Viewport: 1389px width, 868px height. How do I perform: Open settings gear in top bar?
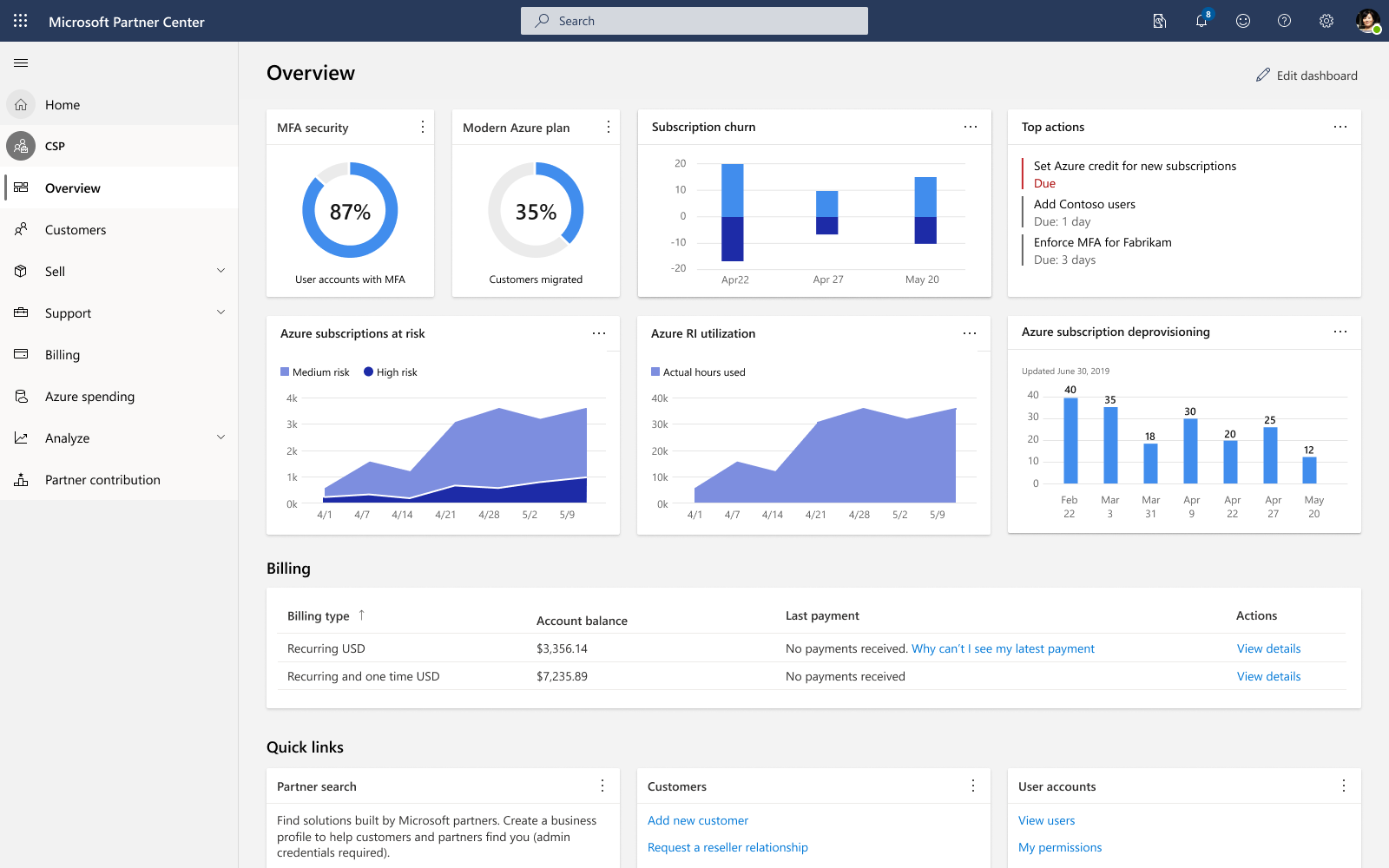(x=1326, y=21)
